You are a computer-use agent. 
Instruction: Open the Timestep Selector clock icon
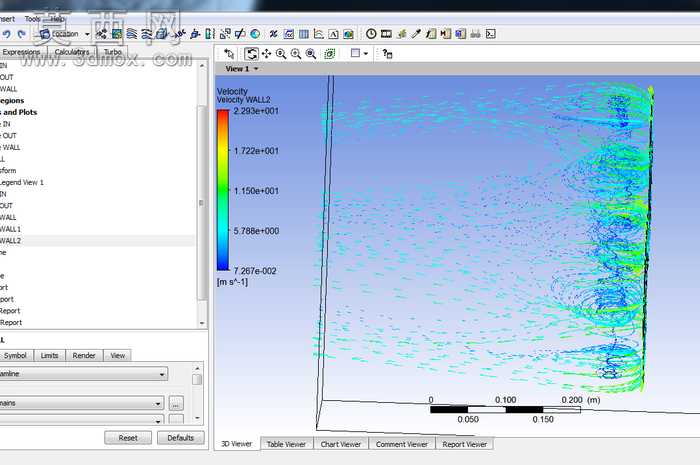click(371, 34)
